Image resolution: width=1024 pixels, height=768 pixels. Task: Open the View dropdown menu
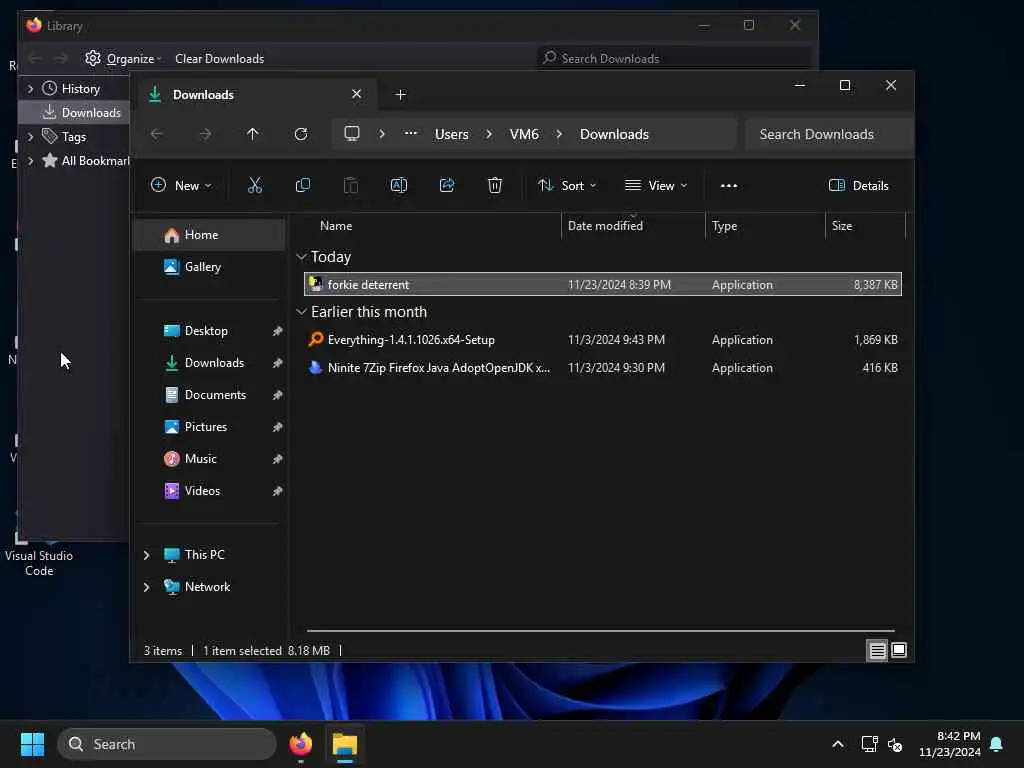coord(656,185)
